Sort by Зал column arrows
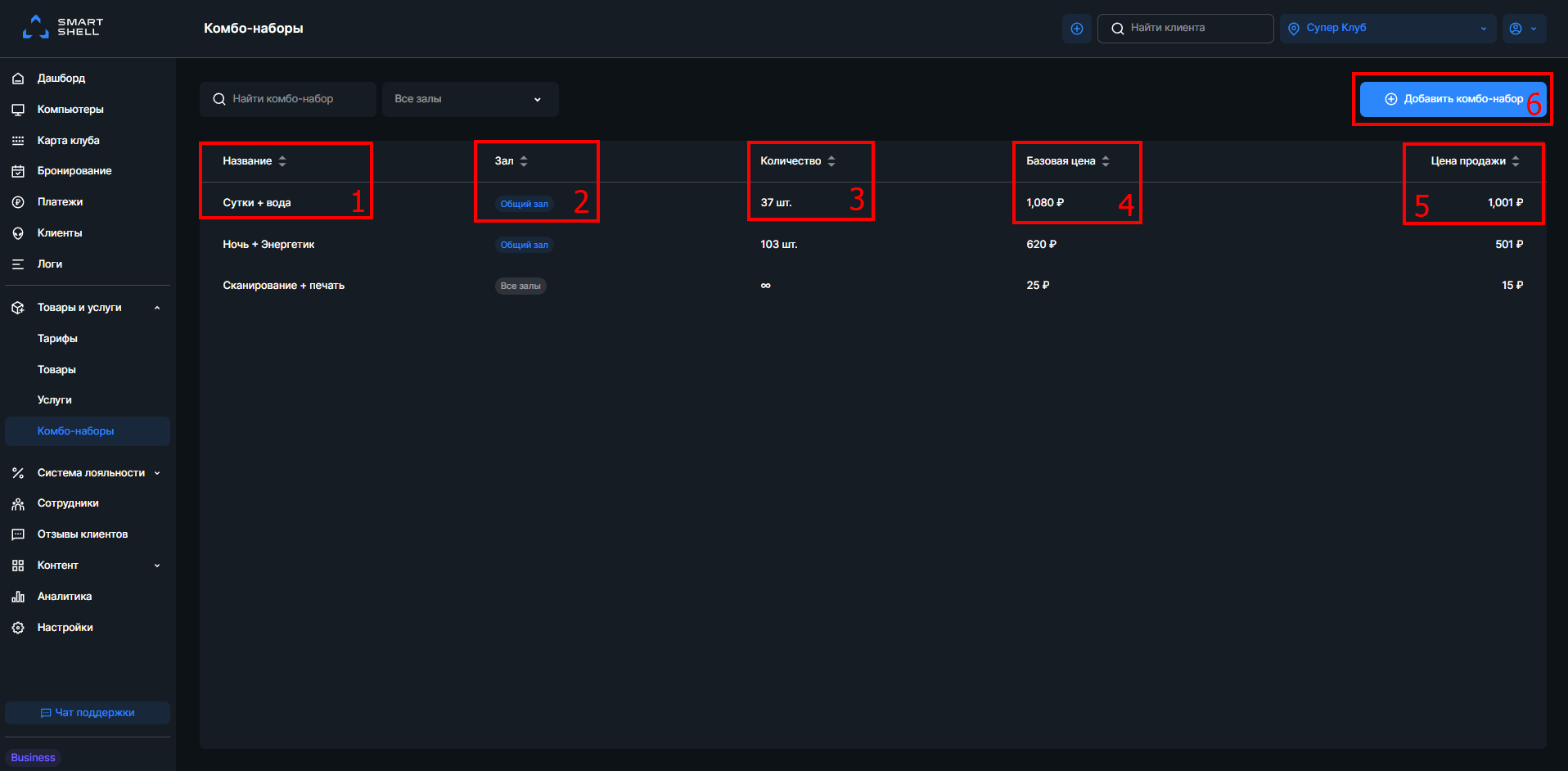 point(524,161)
